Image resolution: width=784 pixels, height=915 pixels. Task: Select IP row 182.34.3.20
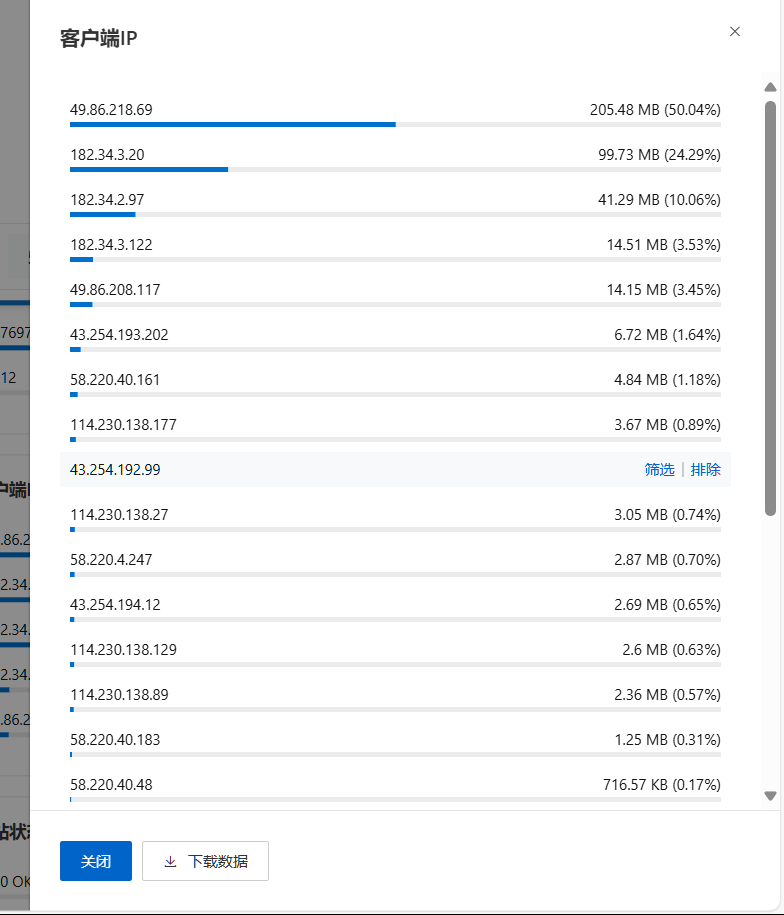tap(396, 159)
